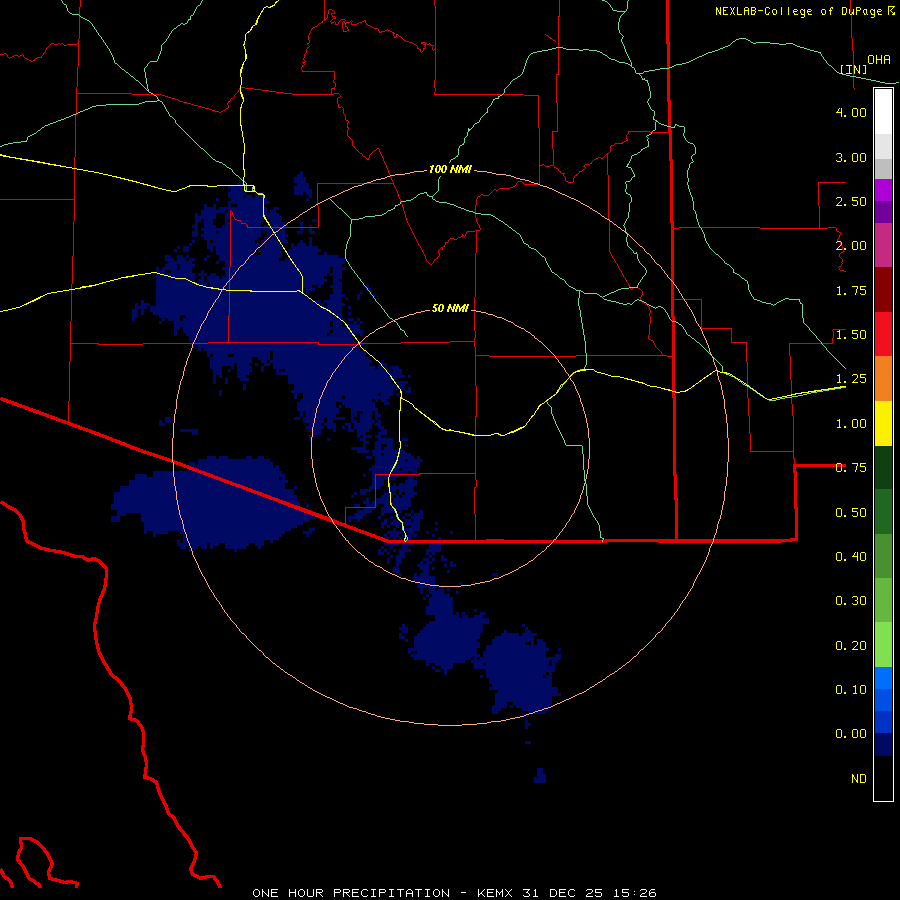Image resolution: width=900 pixels, height=900 pixels.
Task: Click the "ONE HOUR PRECIPITATION" title text
Action: [x=351, y=893]
